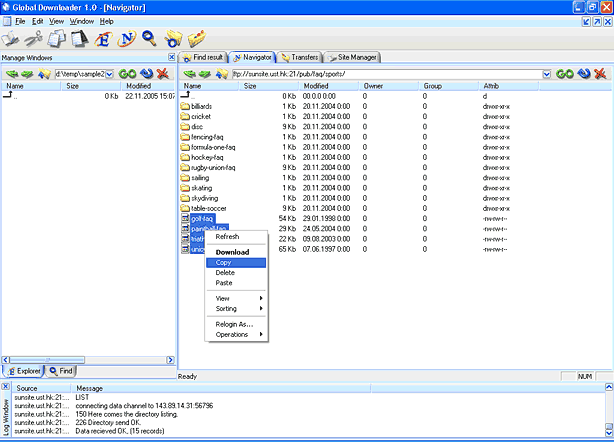Choose Relogin As... in the context menu
Image resolution: width=614 pixels, height=442 pixels.
click(x=236, y=324)
